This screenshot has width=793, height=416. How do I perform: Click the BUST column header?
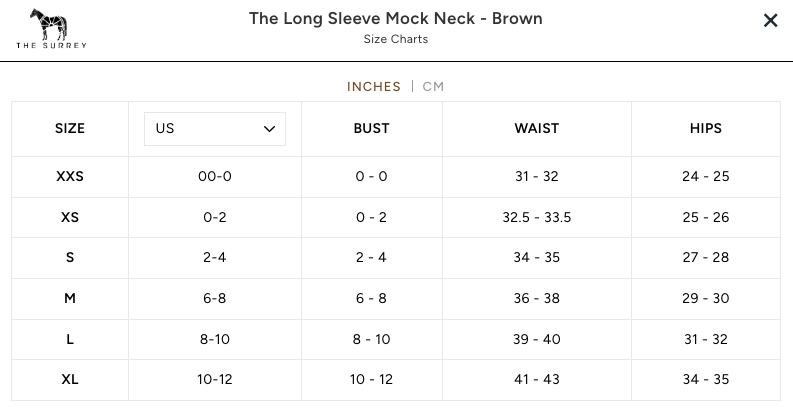point(371,129)
